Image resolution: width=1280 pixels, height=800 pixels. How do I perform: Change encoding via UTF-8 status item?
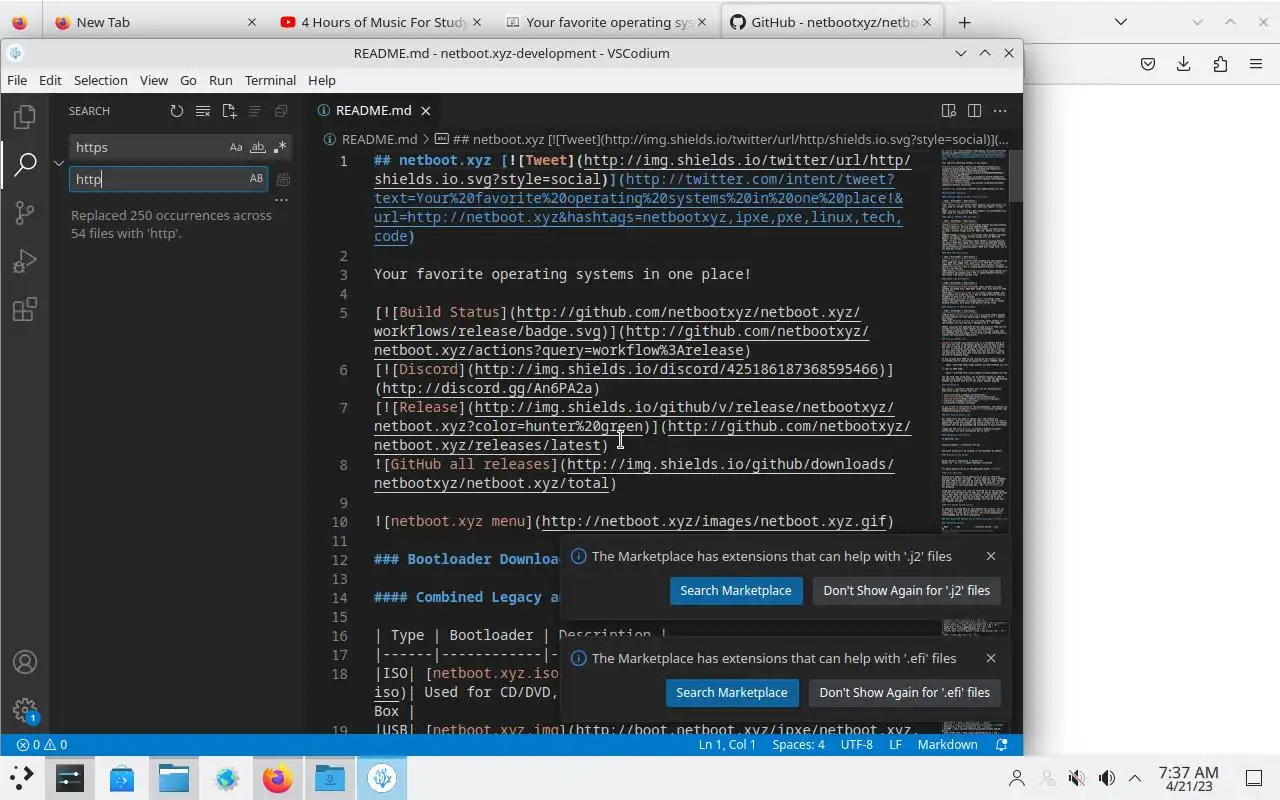(x=856, y=745)
